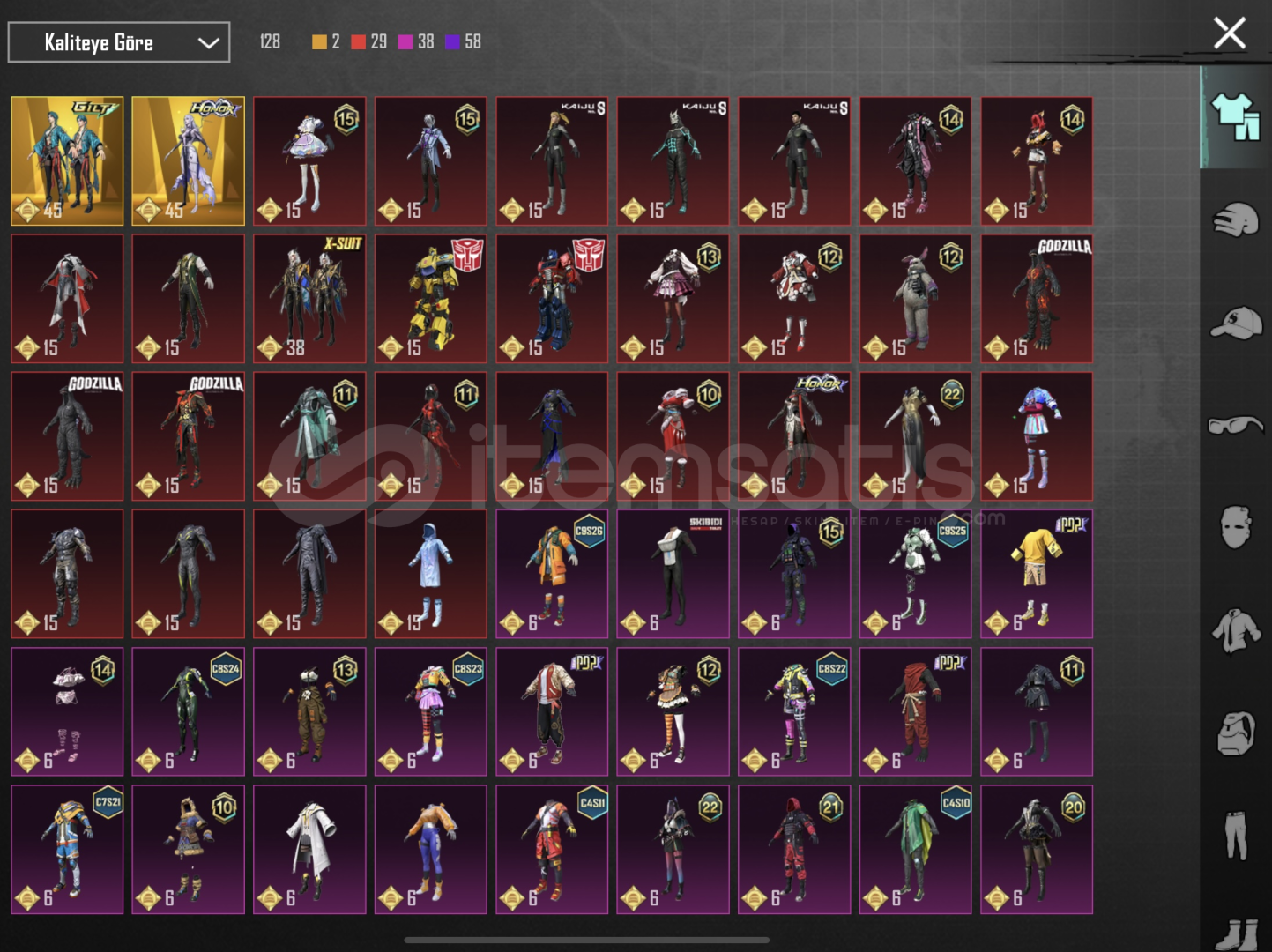The image size is (1272, 952).
Task: Select the blonde Kaiju 8 outfit
Action: pos(552,161)
